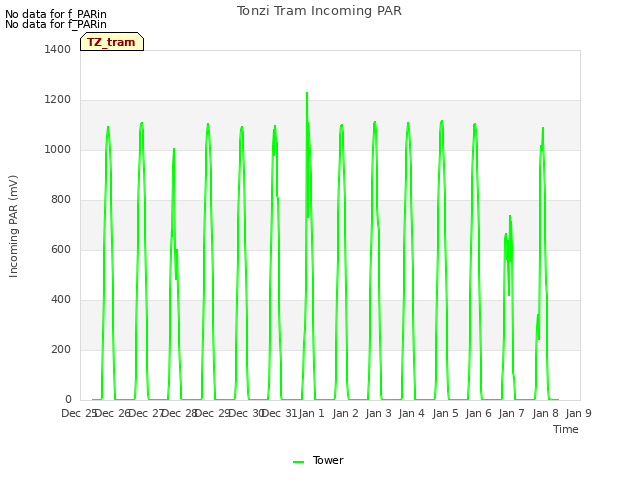Click the 'Jan 8' x-axis tick label

coord(545,413)
